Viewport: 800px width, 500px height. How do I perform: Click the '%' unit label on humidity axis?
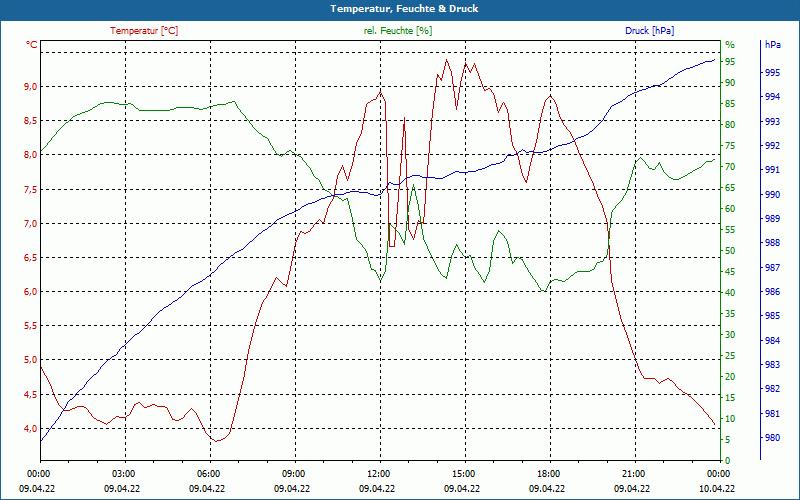[730, 45]
